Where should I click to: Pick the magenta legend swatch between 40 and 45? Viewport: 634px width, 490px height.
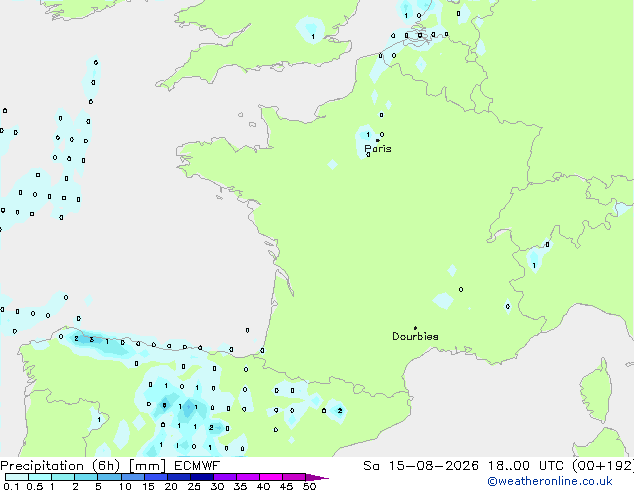click(271, 477)
